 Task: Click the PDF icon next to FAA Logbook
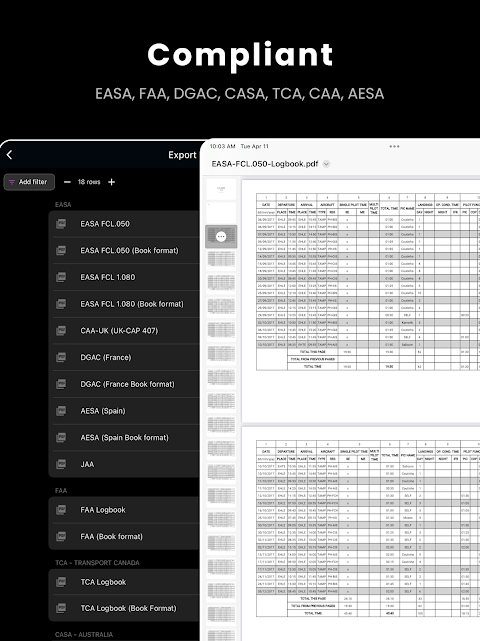pos(61,509)
